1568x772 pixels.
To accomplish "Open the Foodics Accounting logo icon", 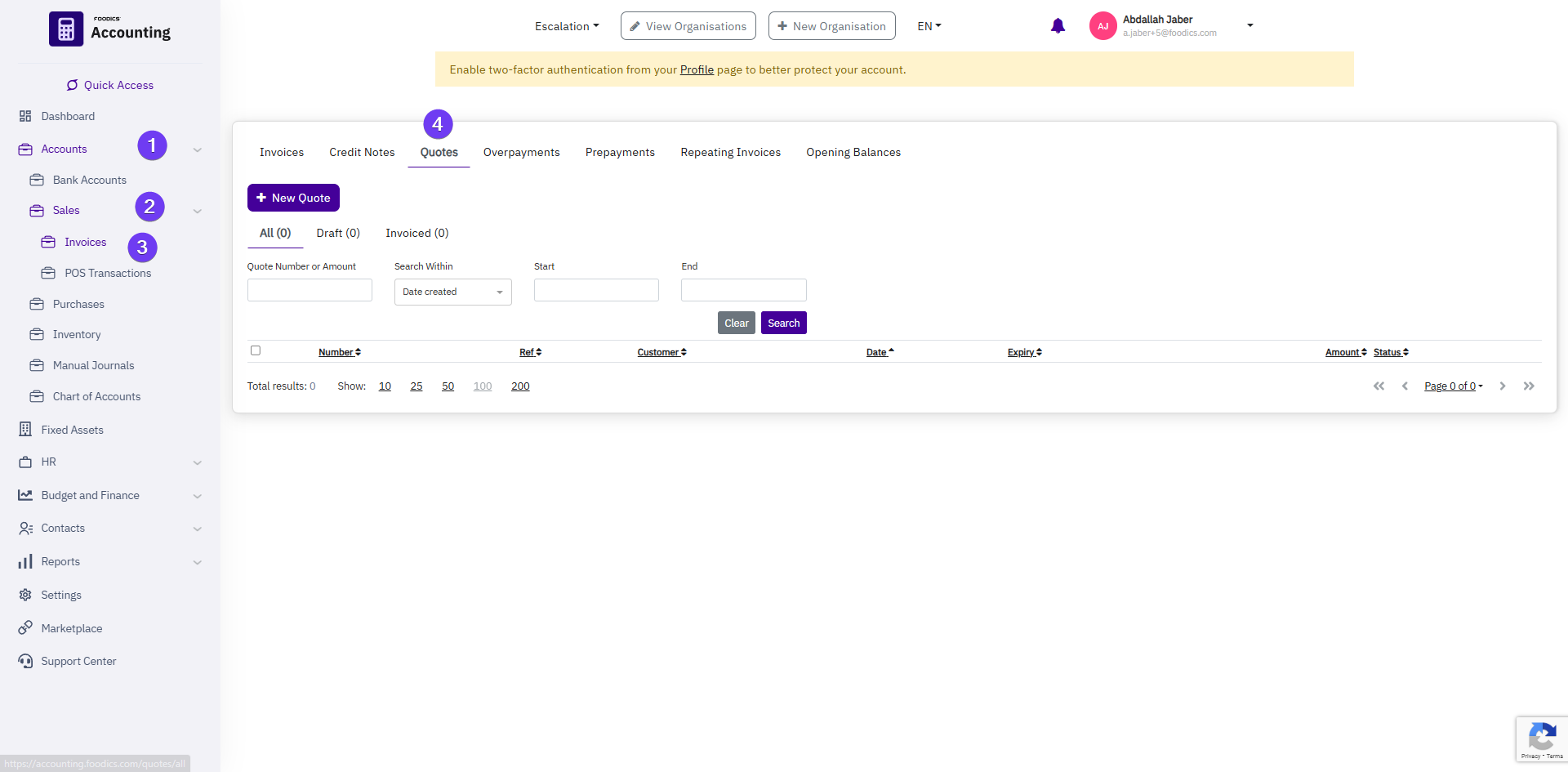I will pos(66,29).
